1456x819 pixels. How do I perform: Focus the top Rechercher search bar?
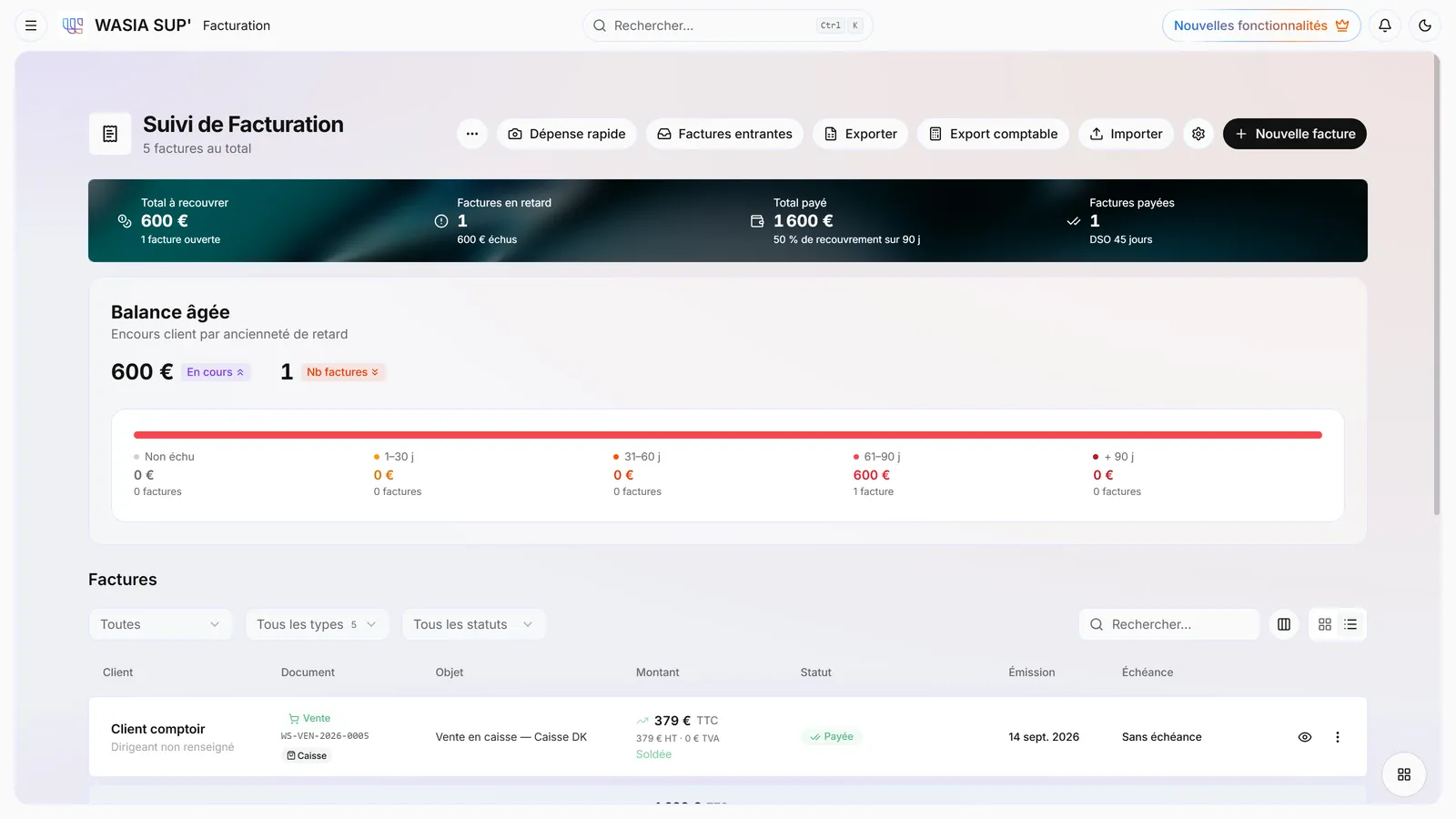(x=728, y=25)
